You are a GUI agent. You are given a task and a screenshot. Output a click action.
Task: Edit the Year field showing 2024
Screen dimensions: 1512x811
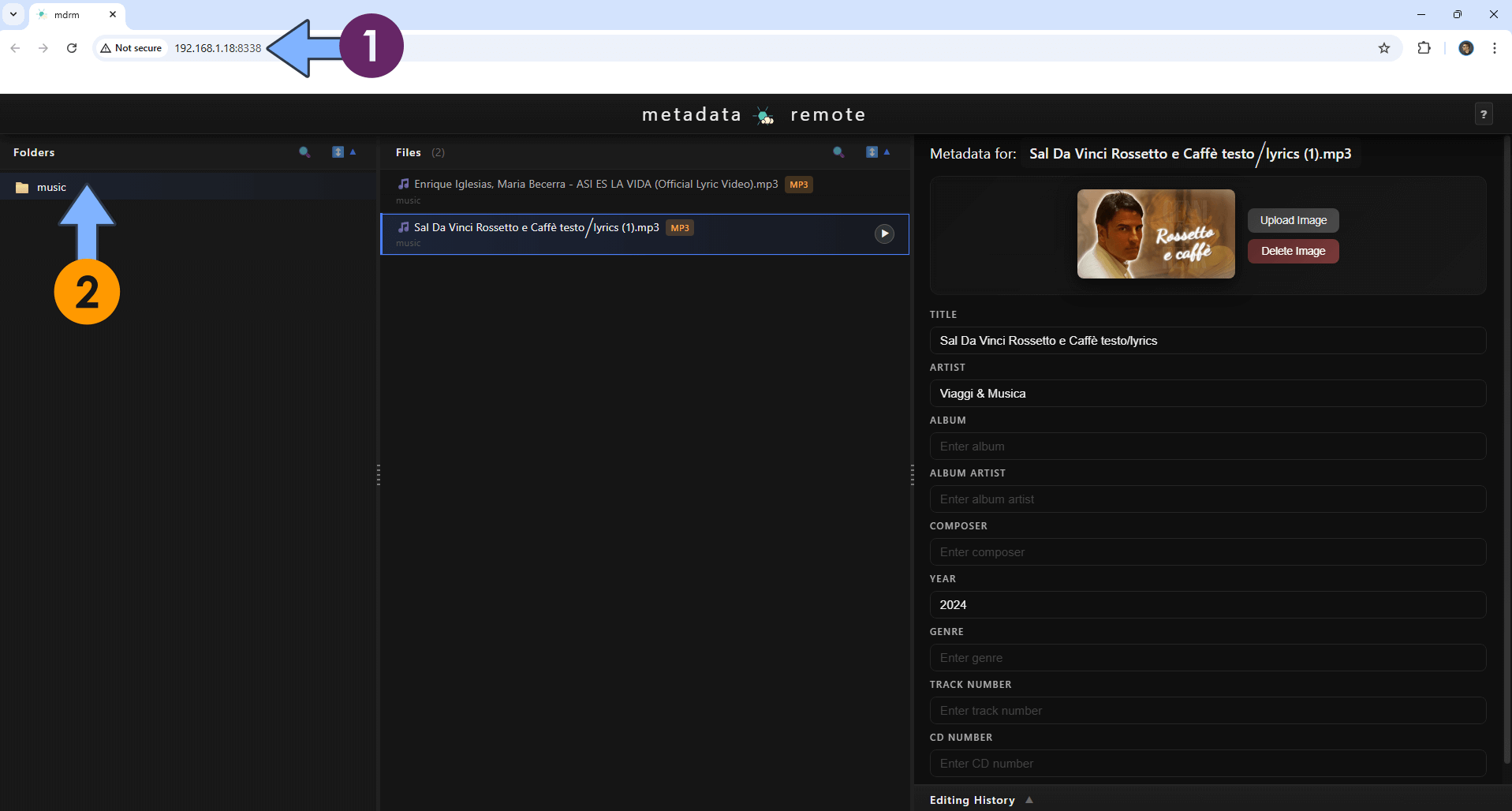coord(1208,605)
